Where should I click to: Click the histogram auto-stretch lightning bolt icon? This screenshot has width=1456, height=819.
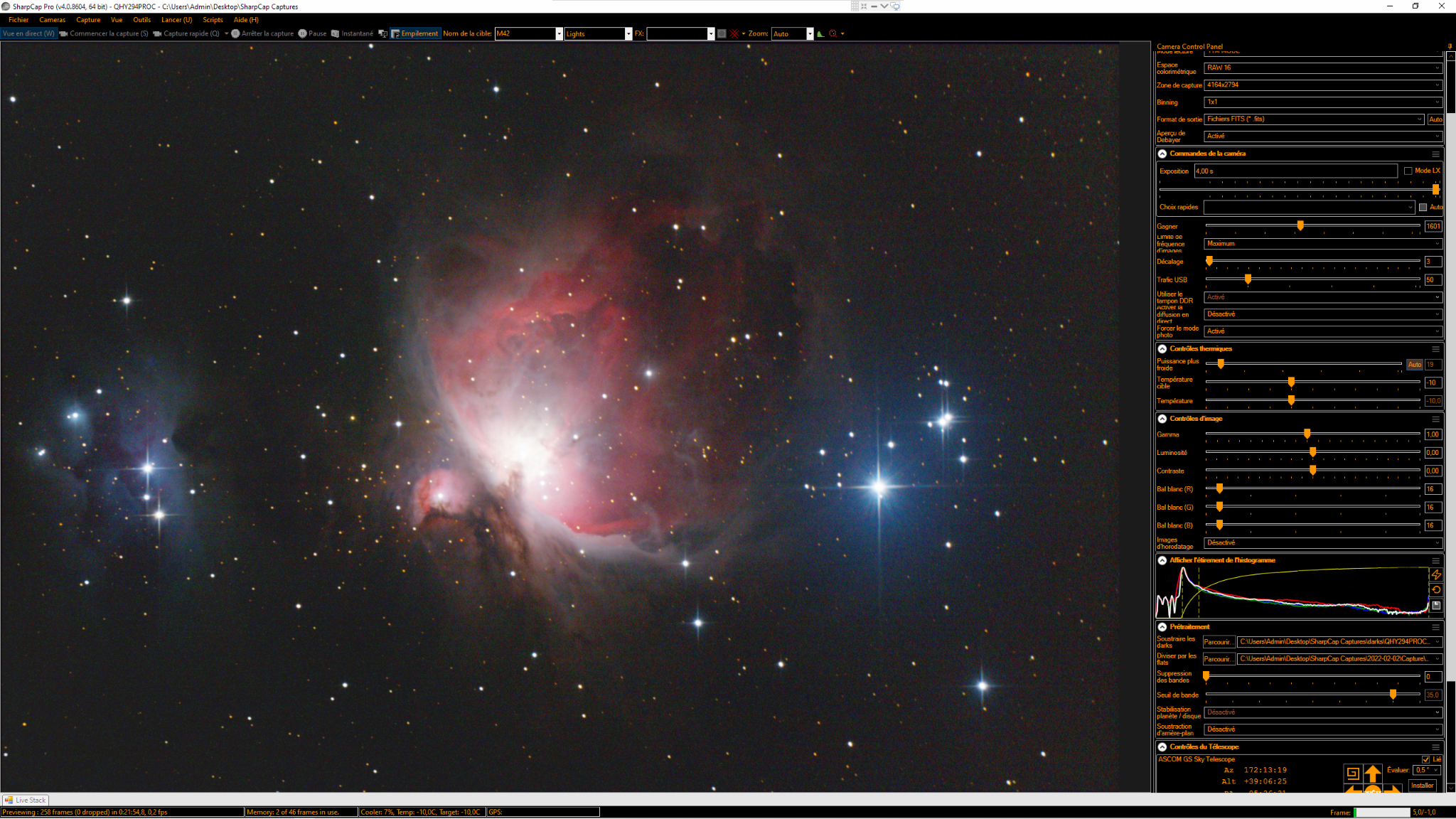[x=1436, y=574]
